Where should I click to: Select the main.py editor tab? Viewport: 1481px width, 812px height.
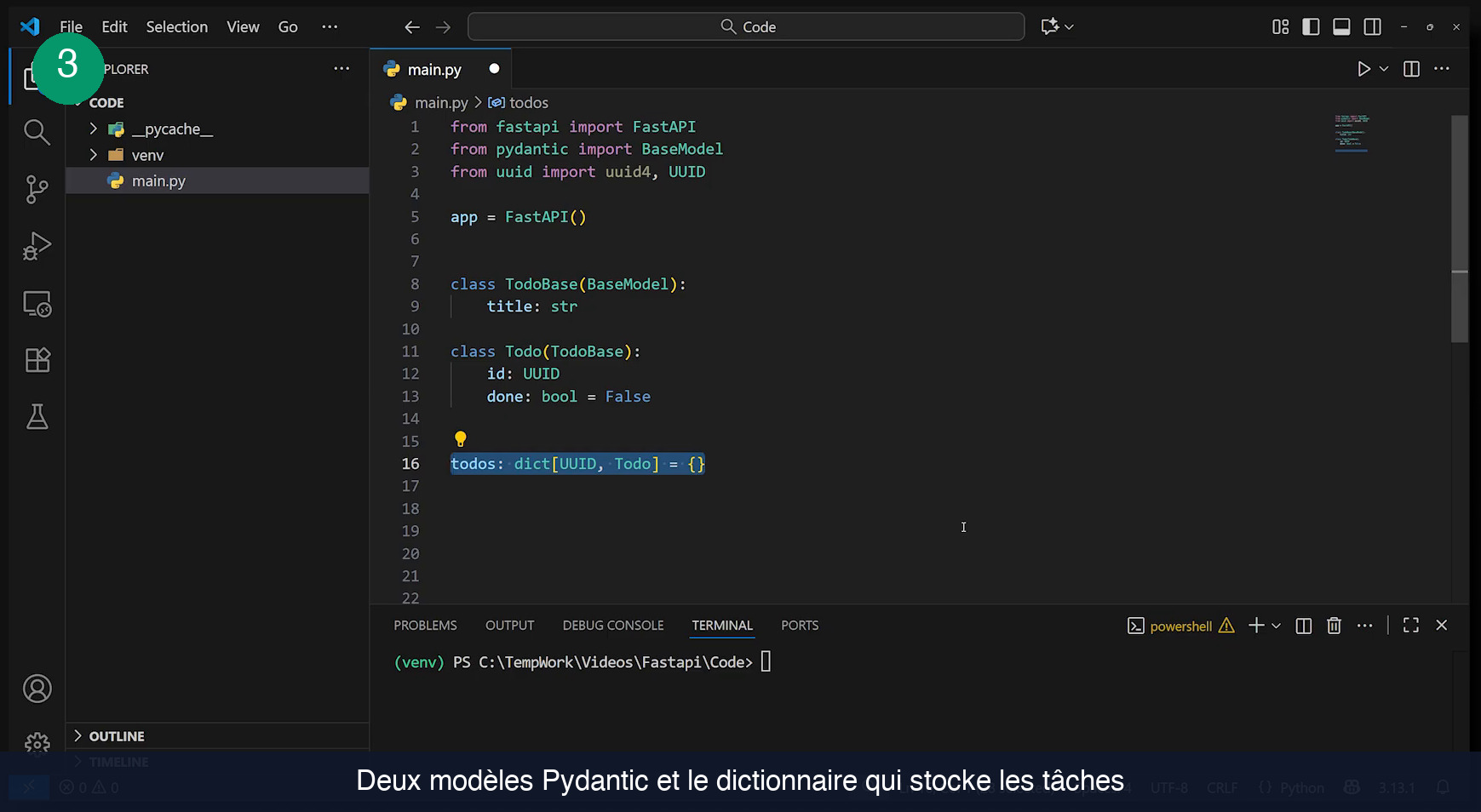point(434,70)
